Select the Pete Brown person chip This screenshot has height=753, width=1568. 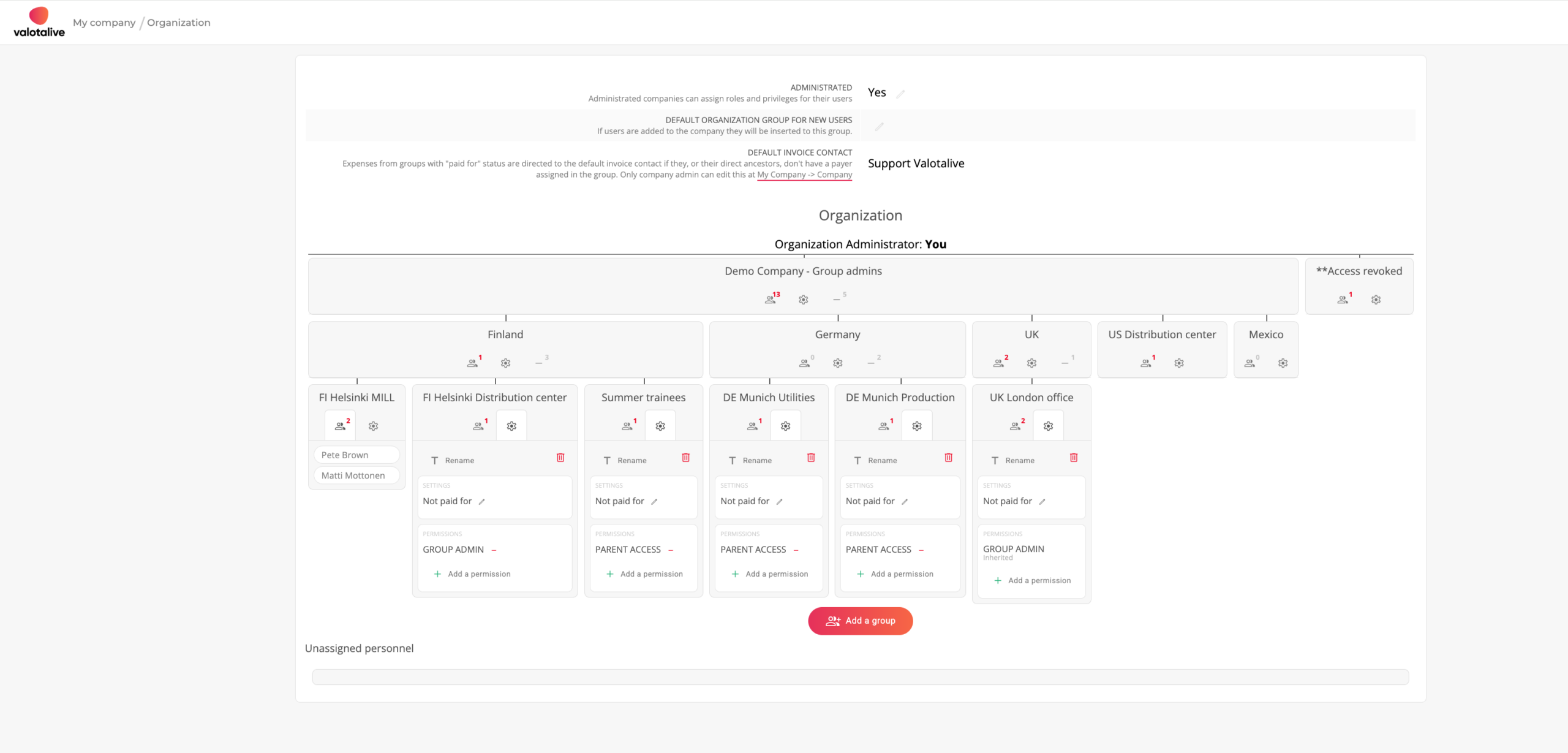click(x=356, y=455)
